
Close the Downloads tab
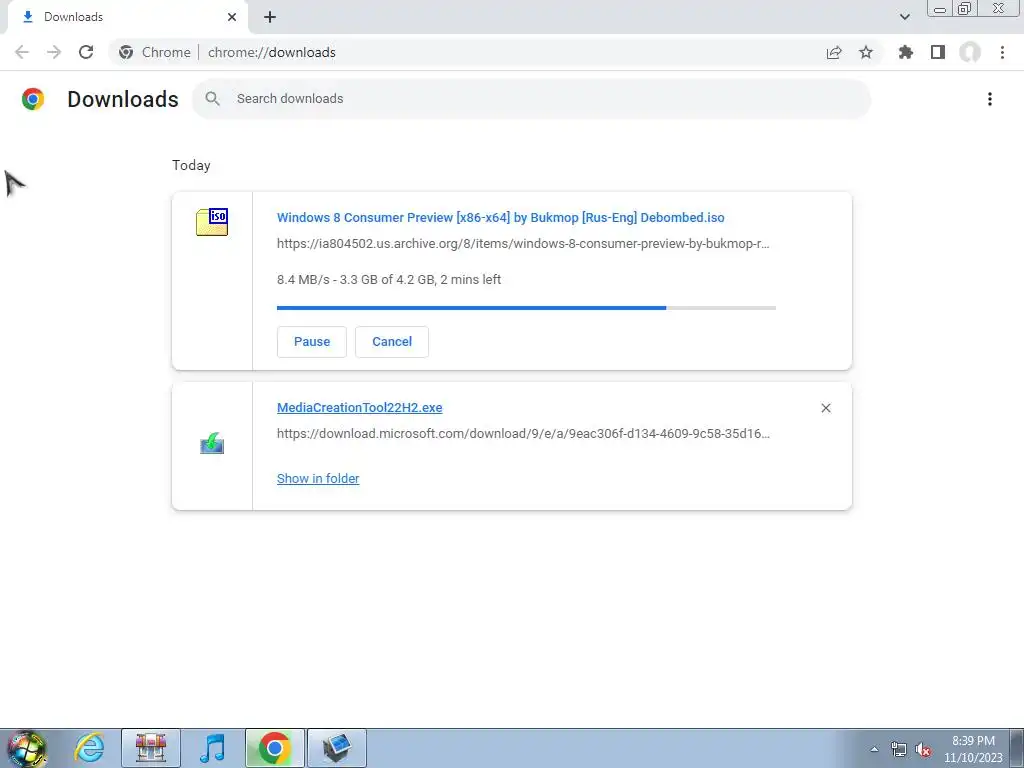point(232,17)
